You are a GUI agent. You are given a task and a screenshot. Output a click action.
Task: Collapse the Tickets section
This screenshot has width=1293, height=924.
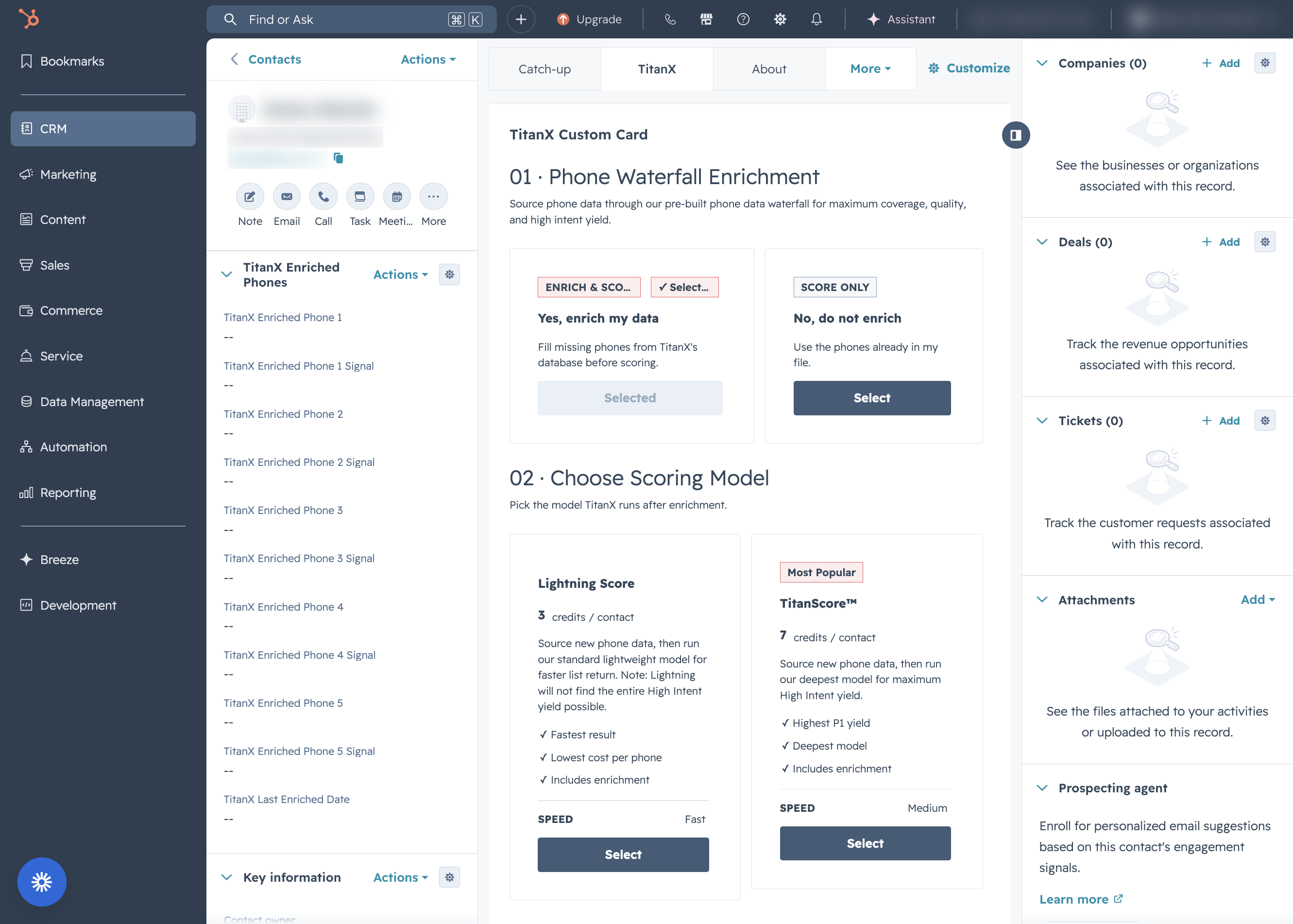pyautogui.click(x=1042, y=421)
